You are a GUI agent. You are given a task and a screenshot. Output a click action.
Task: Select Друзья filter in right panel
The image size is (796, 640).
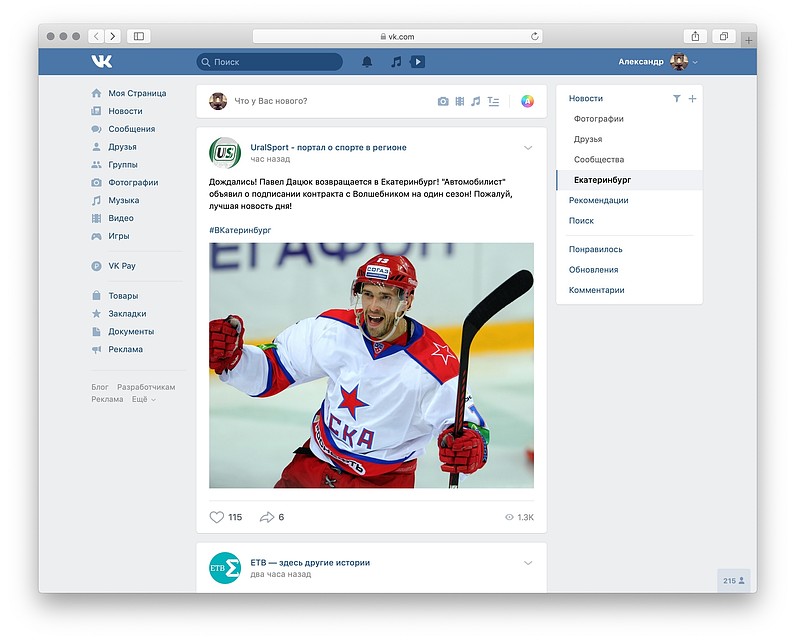pyautogui.click(x=588, y=139)
